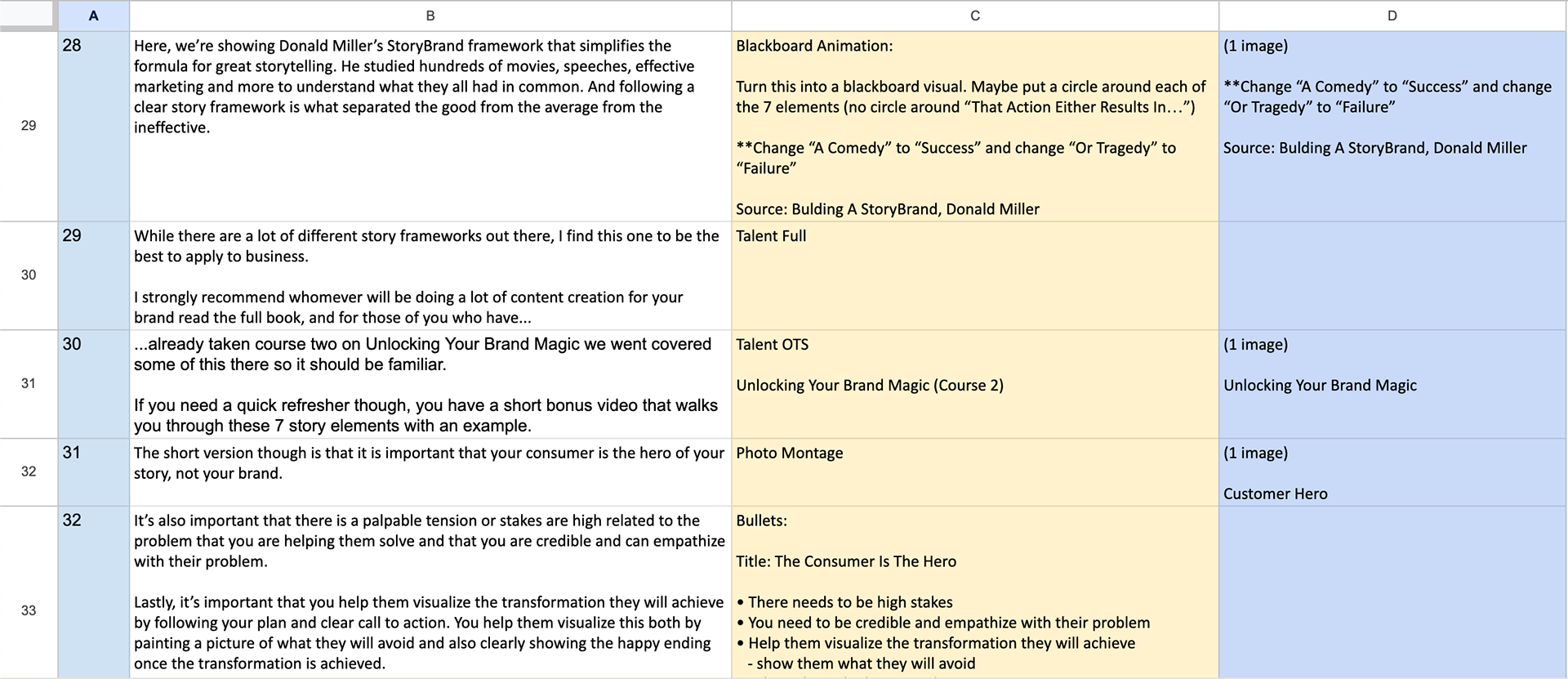The height and width of the screenshot is (679, 1568).
Task: Select cell starting 'It's also important that'
Action: click(430, 592)
